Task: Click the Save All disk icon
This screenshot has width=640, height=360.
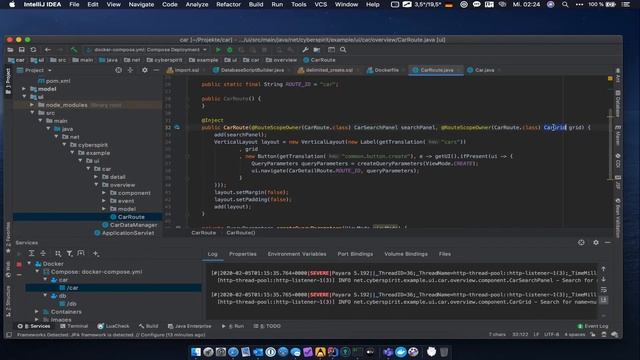Action: [22, 50]
